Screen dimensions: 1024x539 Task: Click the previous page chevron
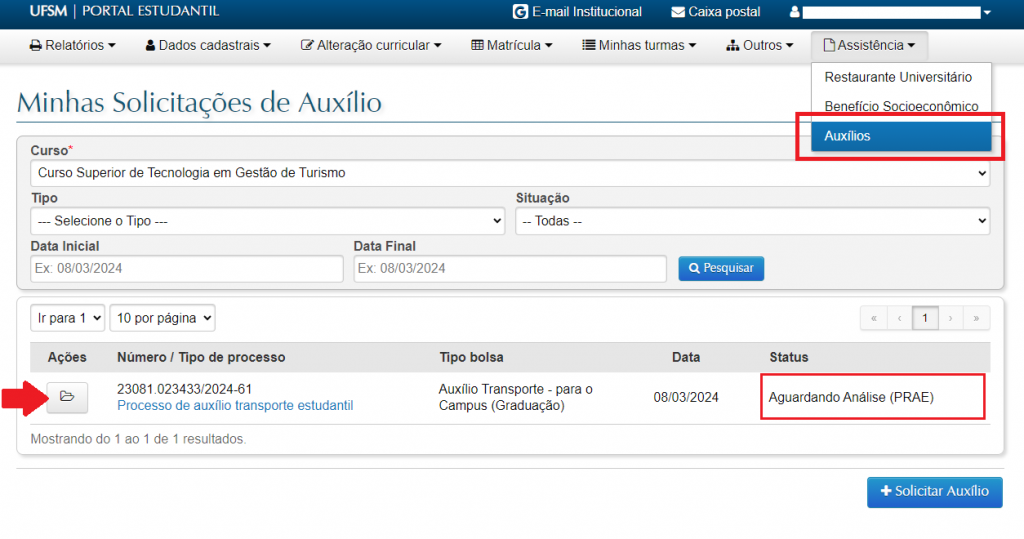pyautogui.click(x=900, y=318)
